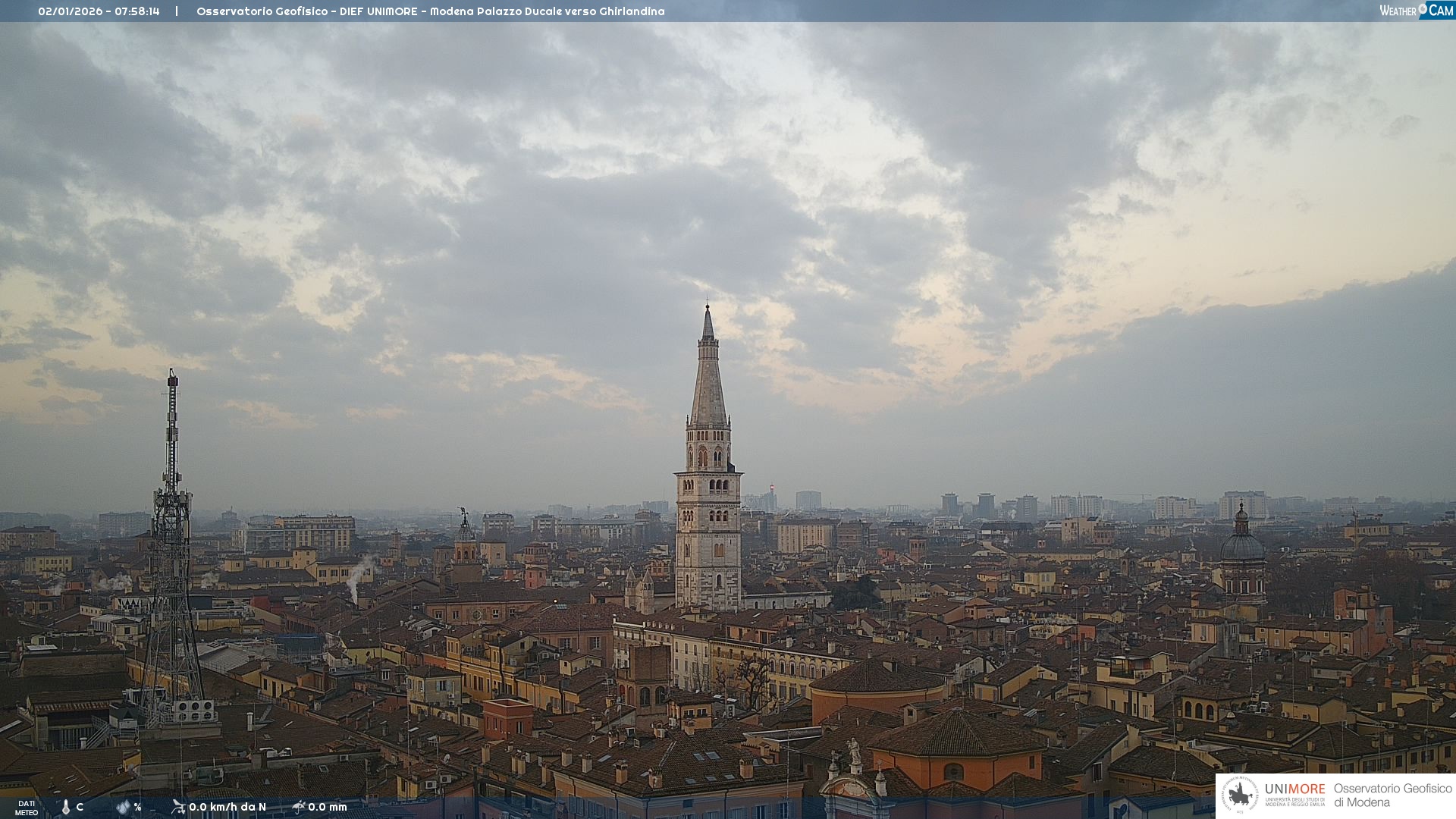This screenshot has height=819, width=1456.
Task: Click the rain umbrella icon
Action: (x=298, y=807)
